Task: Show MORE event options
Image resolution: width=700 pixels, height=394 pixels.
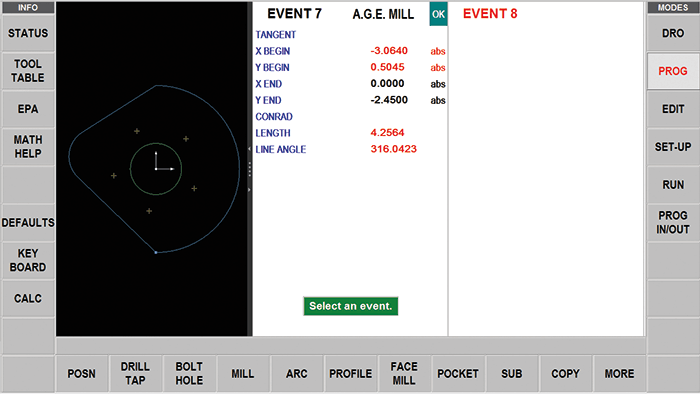Action: pyautogui.click(x=619, y=374)
